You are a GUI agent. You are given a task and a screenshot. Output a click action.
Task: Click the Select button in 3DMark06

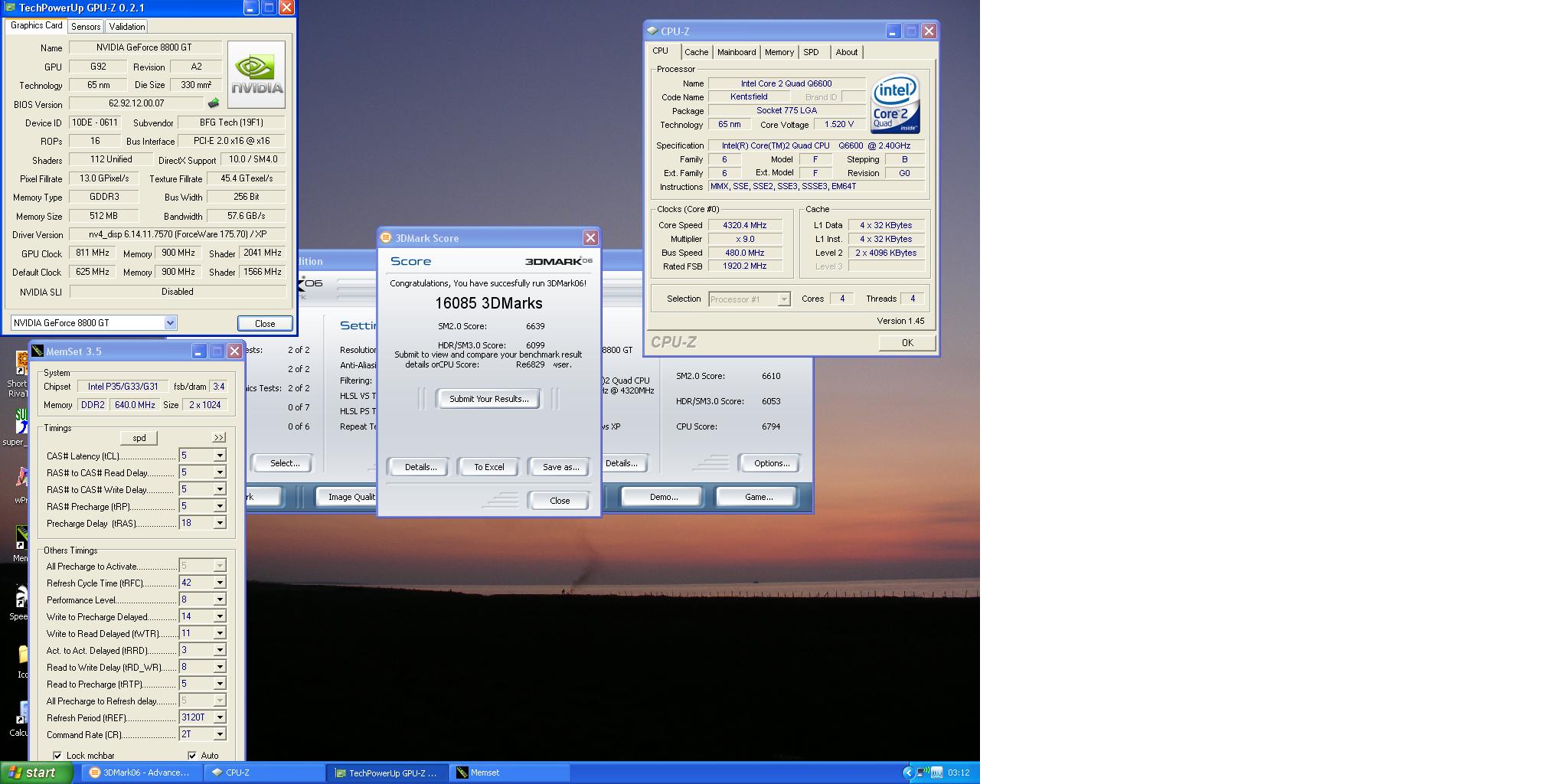tap(283, 463)
